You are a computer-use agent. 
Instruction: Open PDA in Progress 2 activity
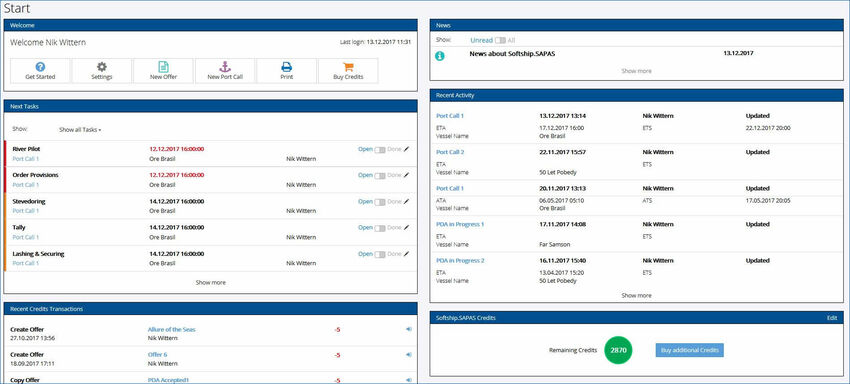point(460,260)
